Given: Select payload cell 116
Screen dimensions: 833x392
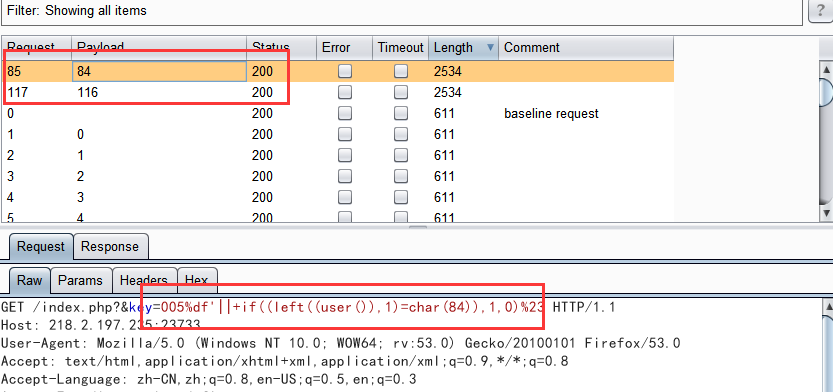Looking at the screenshot, I should pos(159,92).
